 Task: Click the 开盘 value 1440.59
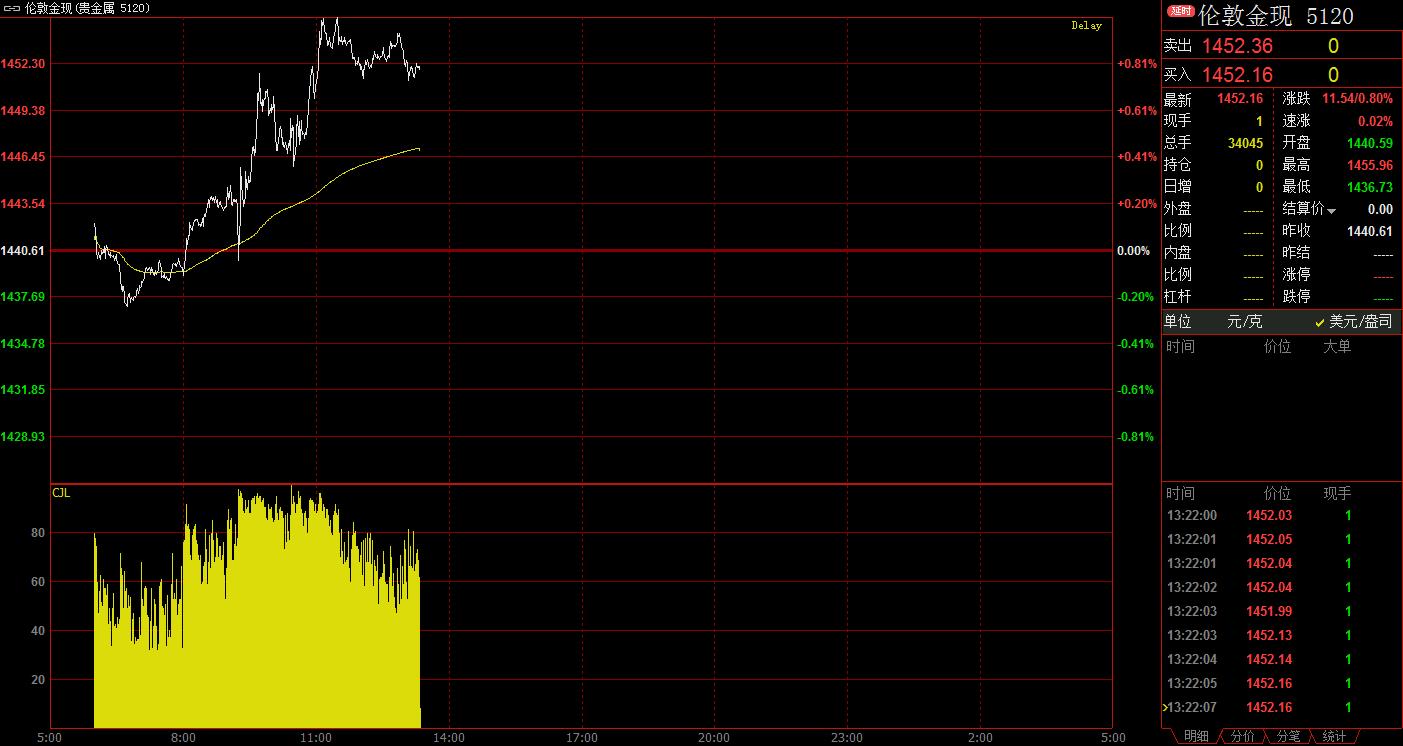click(1370, 143)
